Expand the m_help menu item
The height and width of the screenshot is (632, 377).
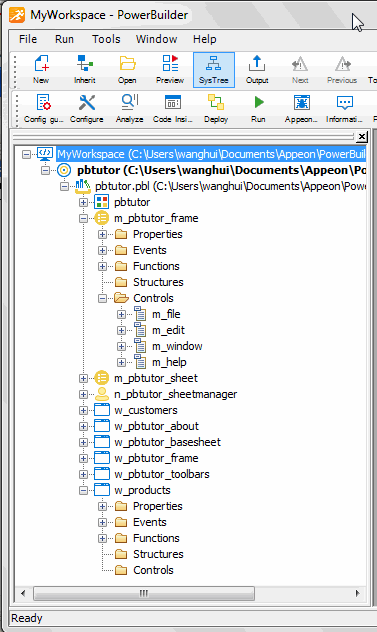click(121, 362)
